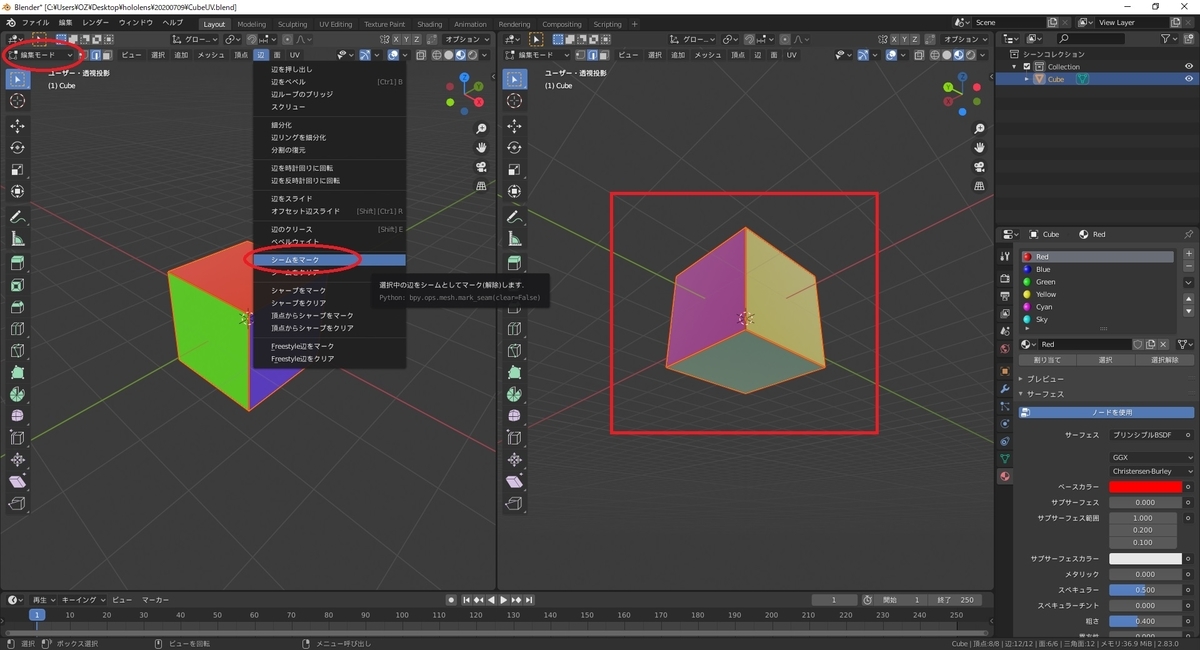Toggle Collection exclude checkbox in outliner
Image resolution: width=1200 pixels, height=650 pixels.
(x=1026, y=66)
